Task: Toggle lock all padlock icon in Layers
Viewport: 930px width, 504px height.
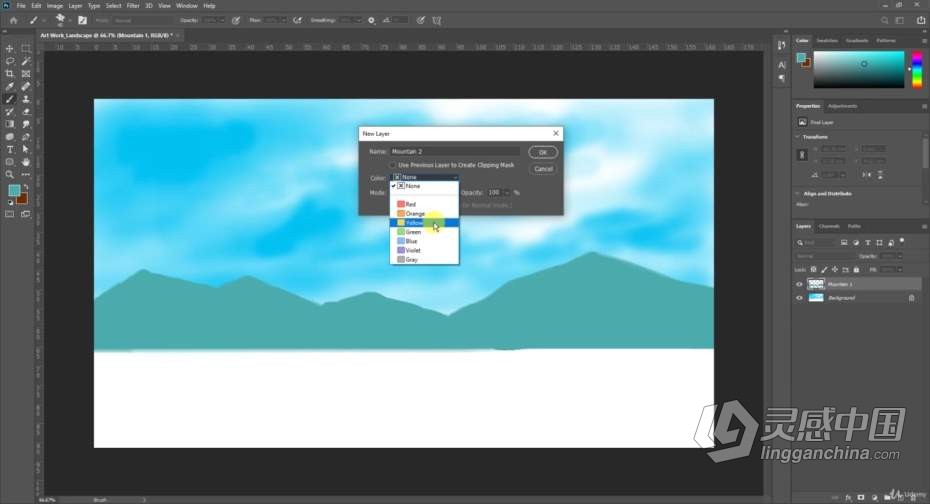Action: (x=856, y=269)
